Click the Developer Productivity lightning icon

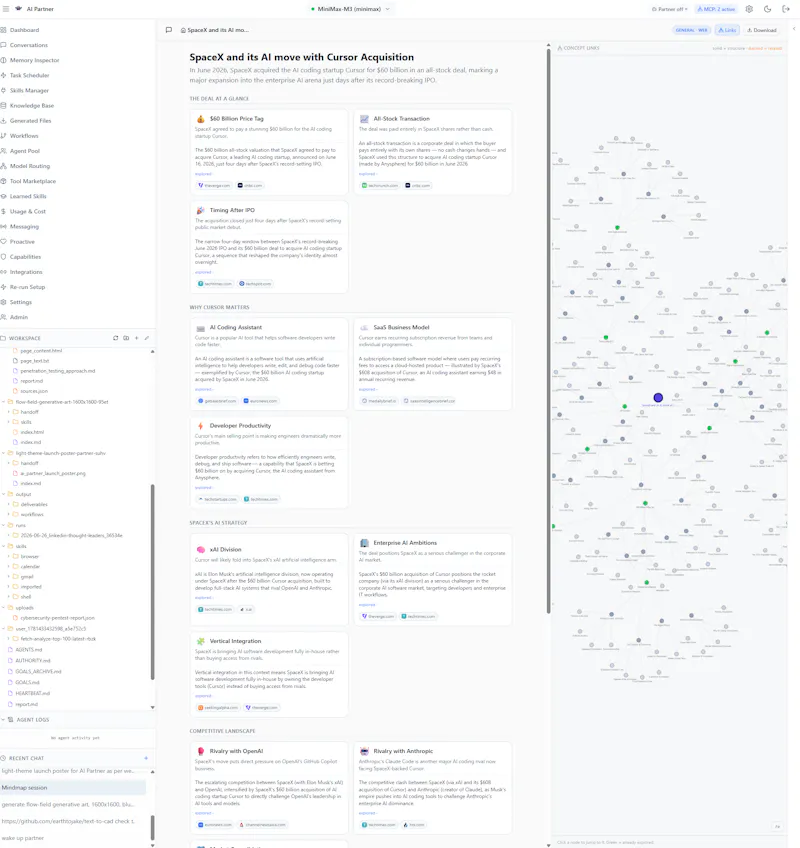point(201,426)
